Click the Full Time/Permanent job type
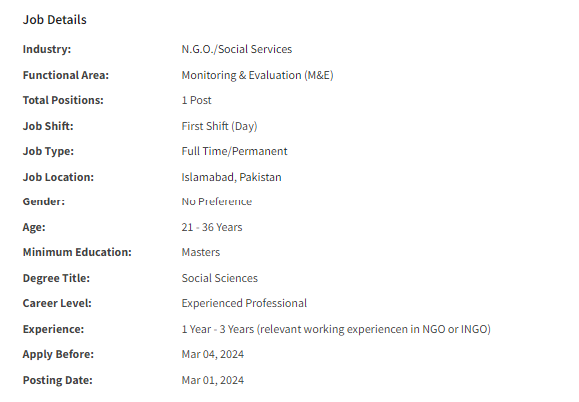Viewport: 579px width, 402px height. pyautogui.click(x=234, y=151)
